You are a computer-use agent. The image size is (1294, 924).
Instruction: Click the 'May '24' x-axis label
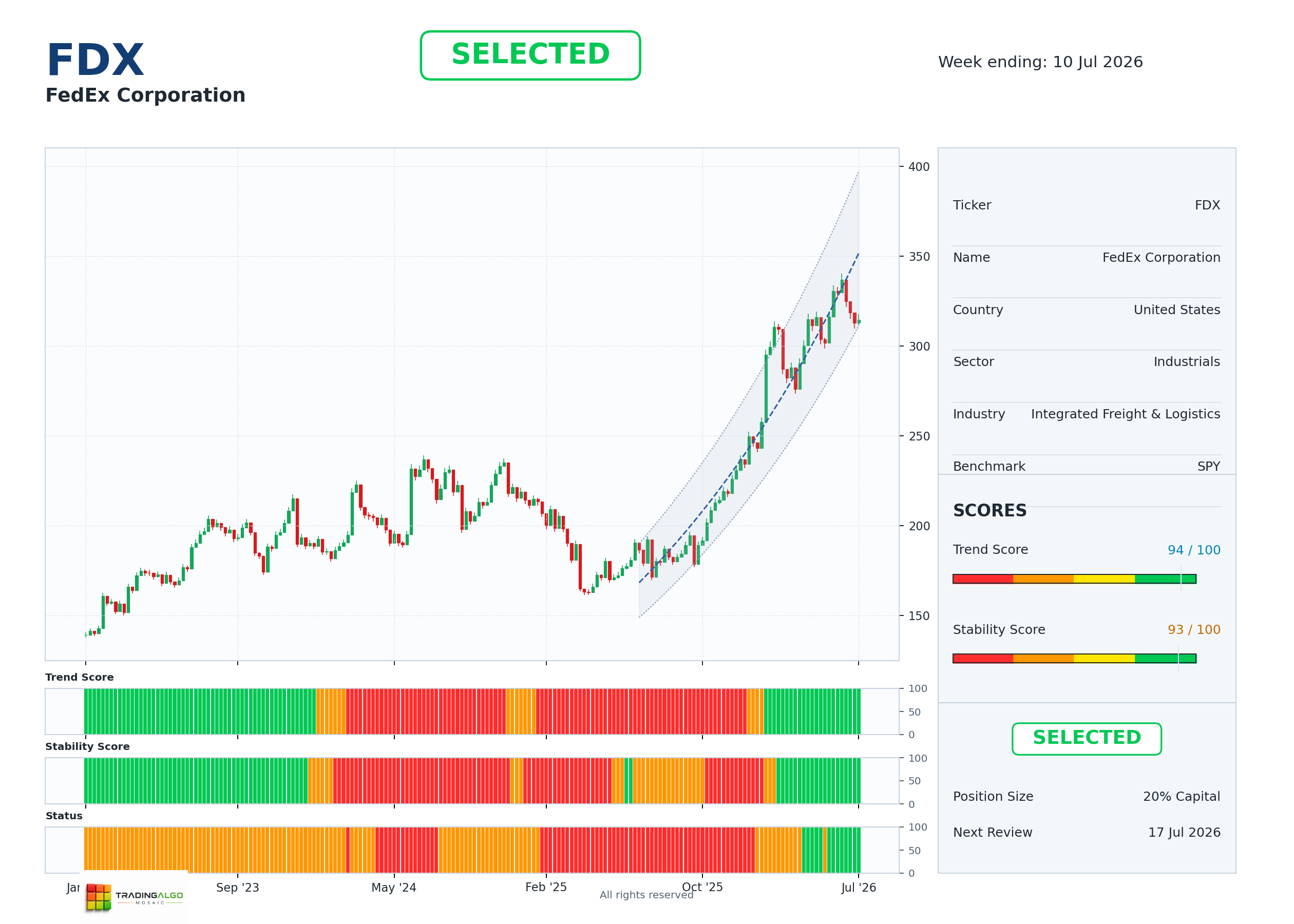(x=394, y=888)
